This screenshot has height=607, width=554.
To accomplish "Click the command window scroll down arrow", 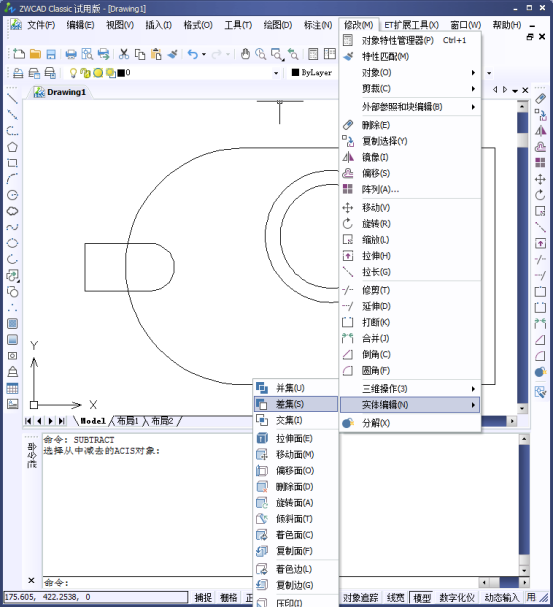I will point(524,571).
